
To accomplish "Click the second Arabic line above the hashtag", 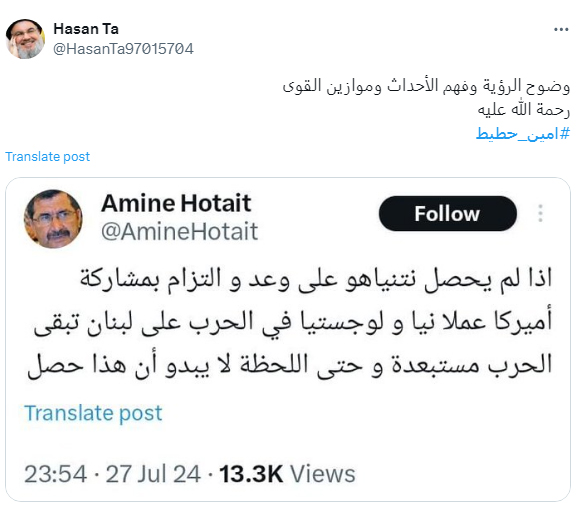I will 524,110.
